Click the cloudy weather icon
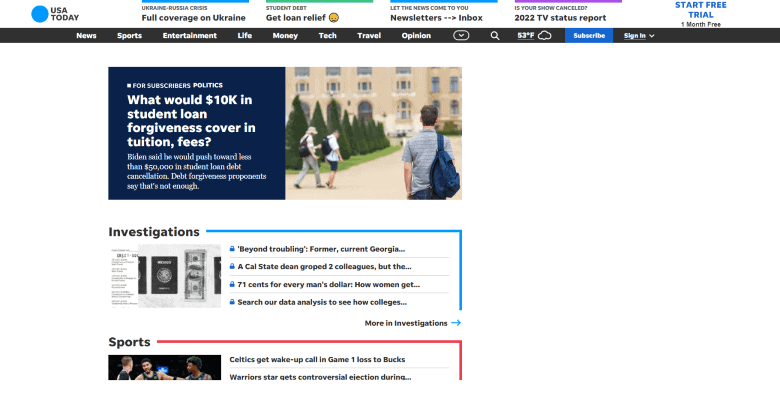Image resolution: width=780 pixels, height=396 pixels. coord(545,36)
